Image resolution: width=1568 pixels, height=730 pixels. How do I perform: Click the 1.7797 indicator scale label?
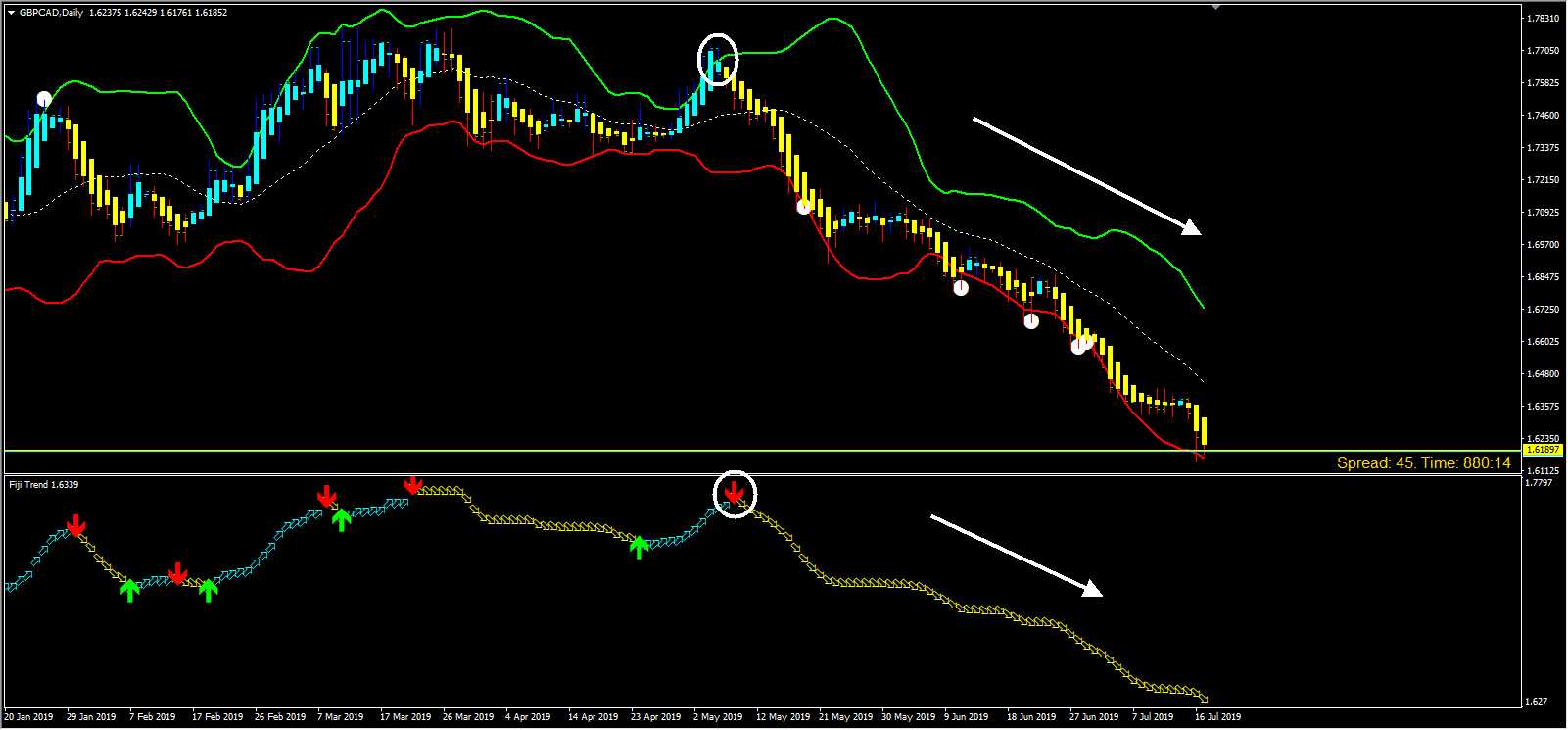(x=1541, y=483)
